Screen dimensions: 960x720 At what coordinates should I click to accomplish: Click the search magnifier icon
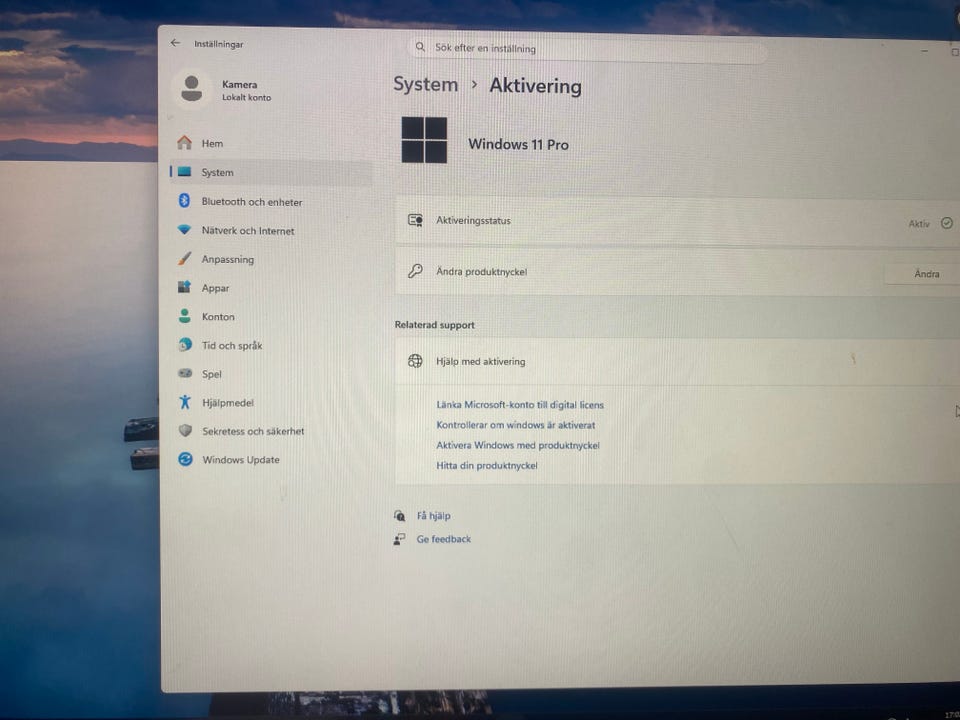420,47
